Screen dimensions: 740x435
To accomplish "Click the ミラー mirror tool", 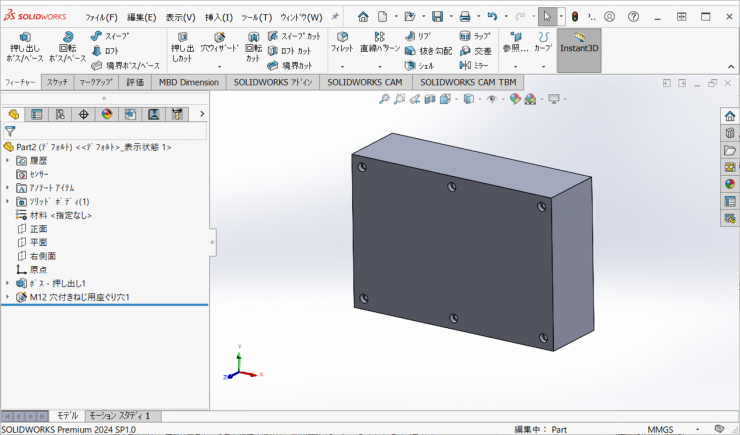I will (x=475, y=65).
